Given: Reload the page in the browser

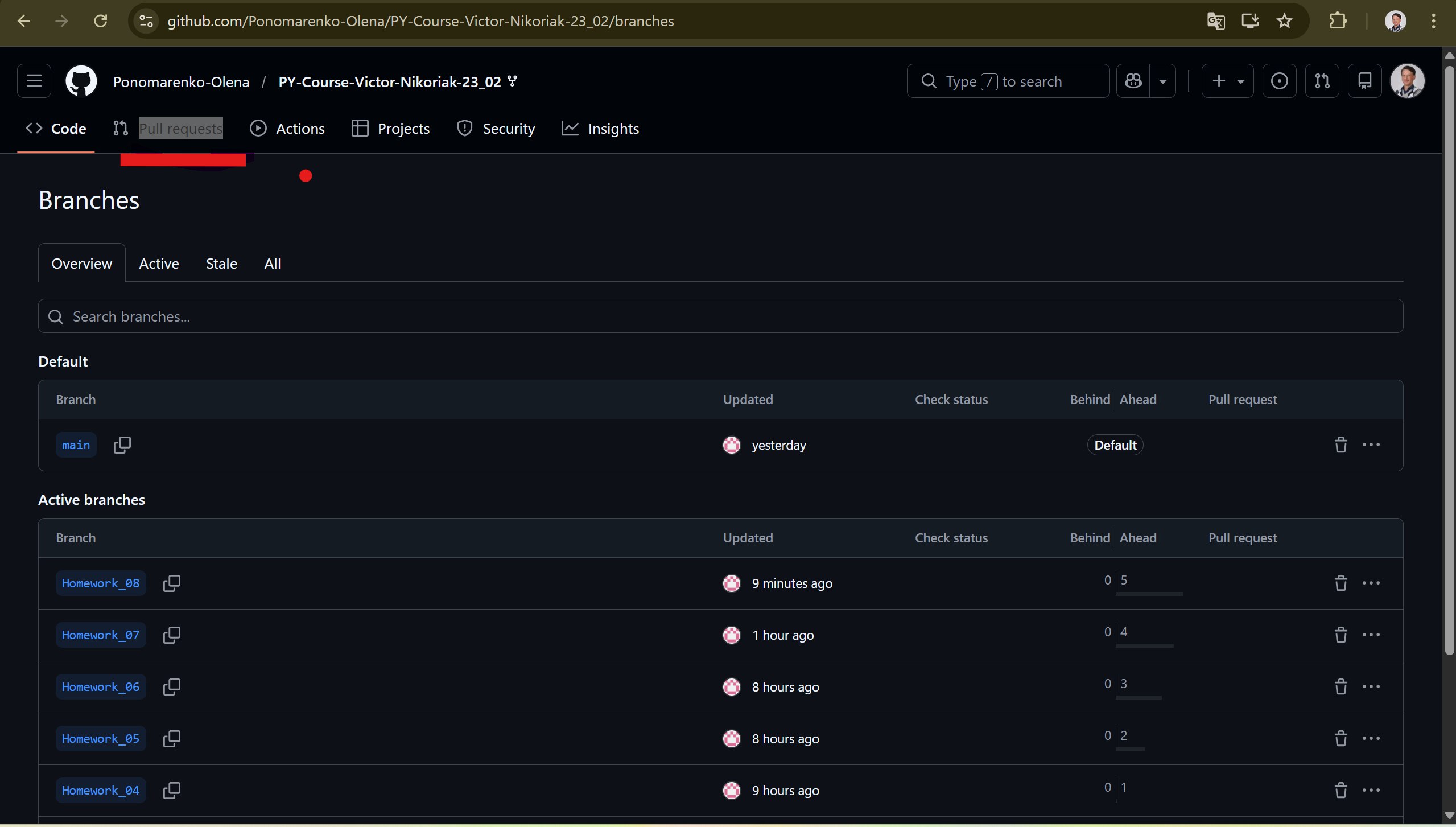Looking at the screenshot, I should coord(100,22).
